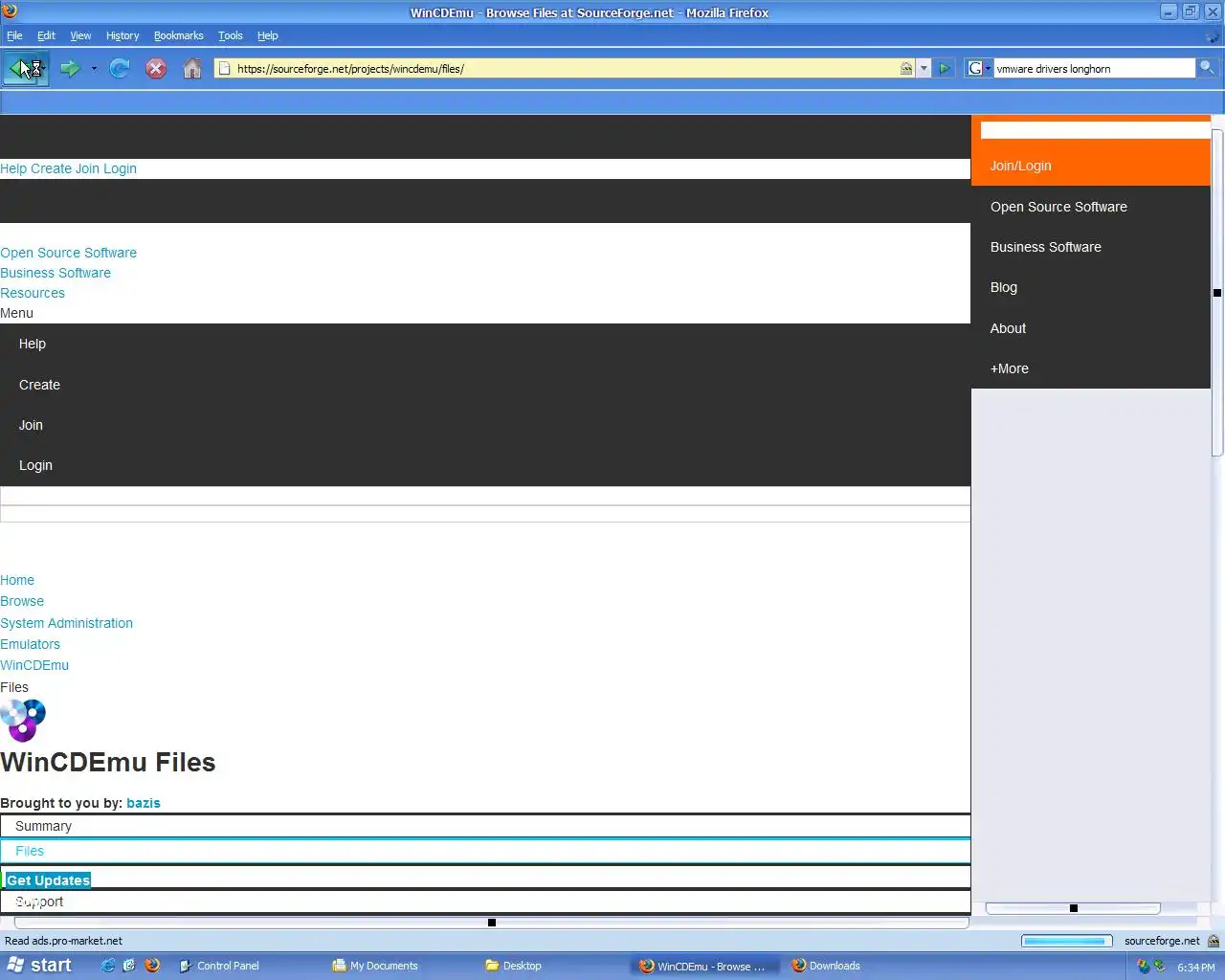Click into the URL address field

[565, 68]
